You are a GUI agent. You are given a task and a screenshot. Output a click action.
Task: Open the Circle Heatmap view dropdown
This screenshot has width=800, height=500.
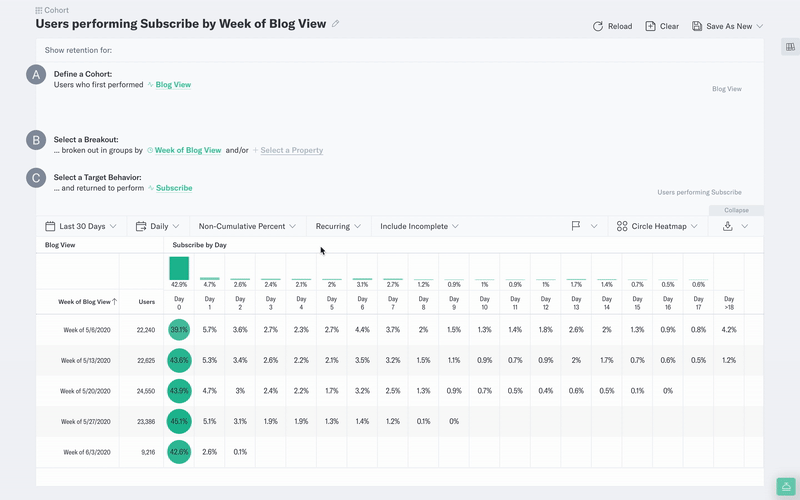tap(657, 226)
